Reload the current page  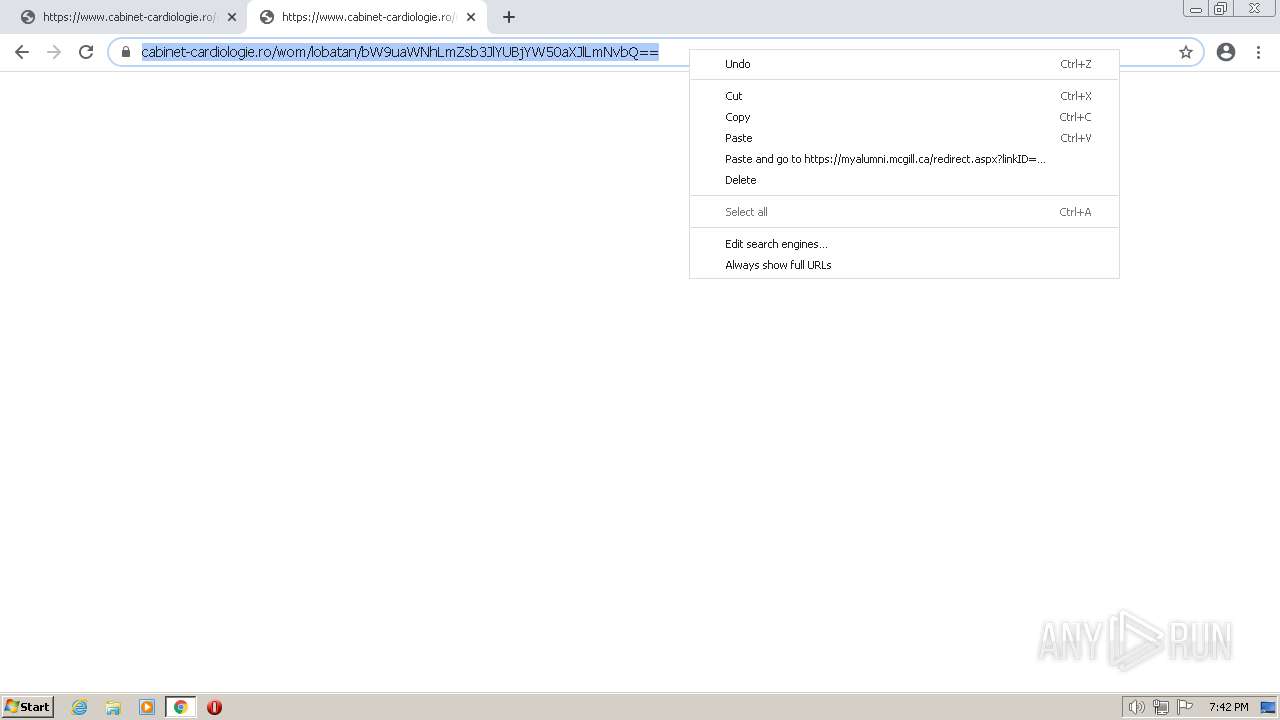(86, 52)
